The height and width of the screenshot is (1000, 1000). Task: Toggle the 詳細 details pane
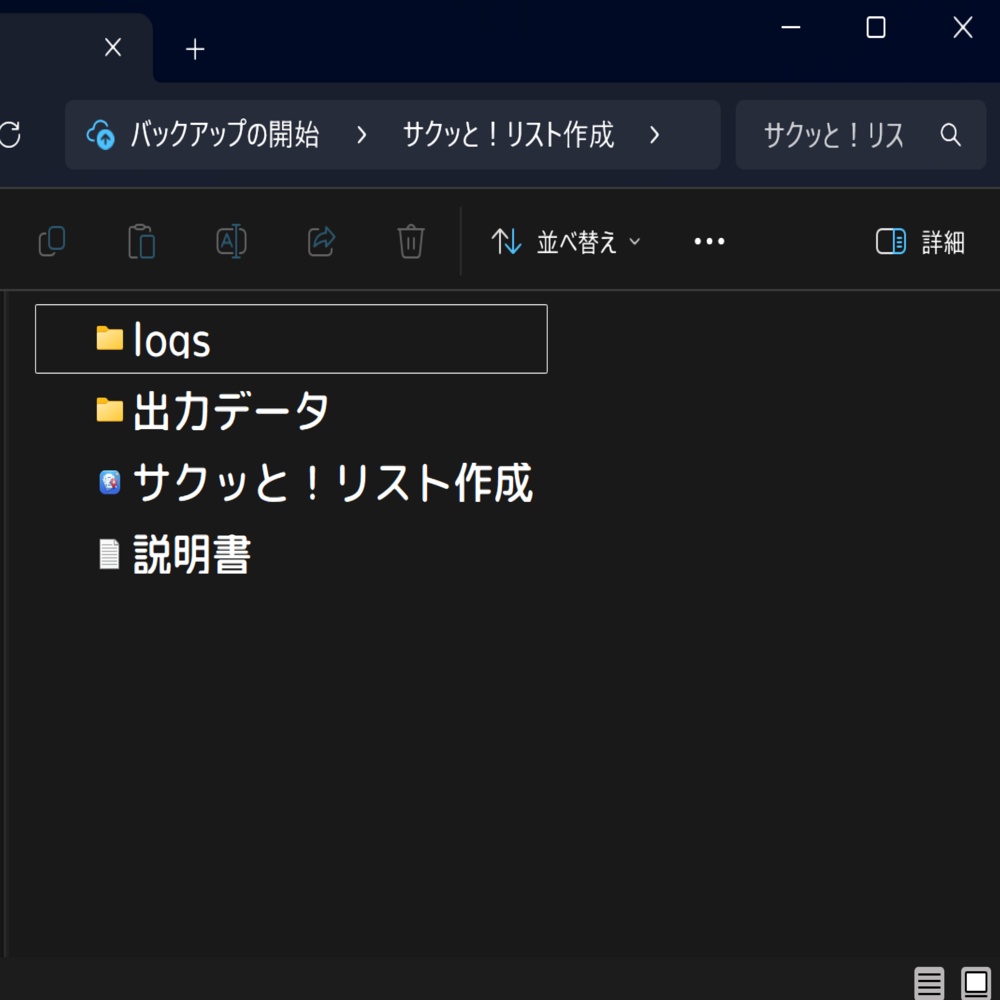click(x=919, y=241)
